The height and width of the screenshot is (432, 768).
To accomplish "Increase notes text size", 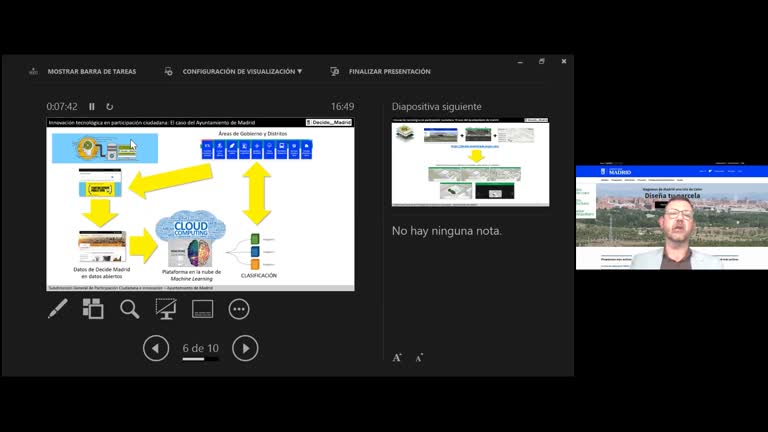I will (x=397, y=358).
